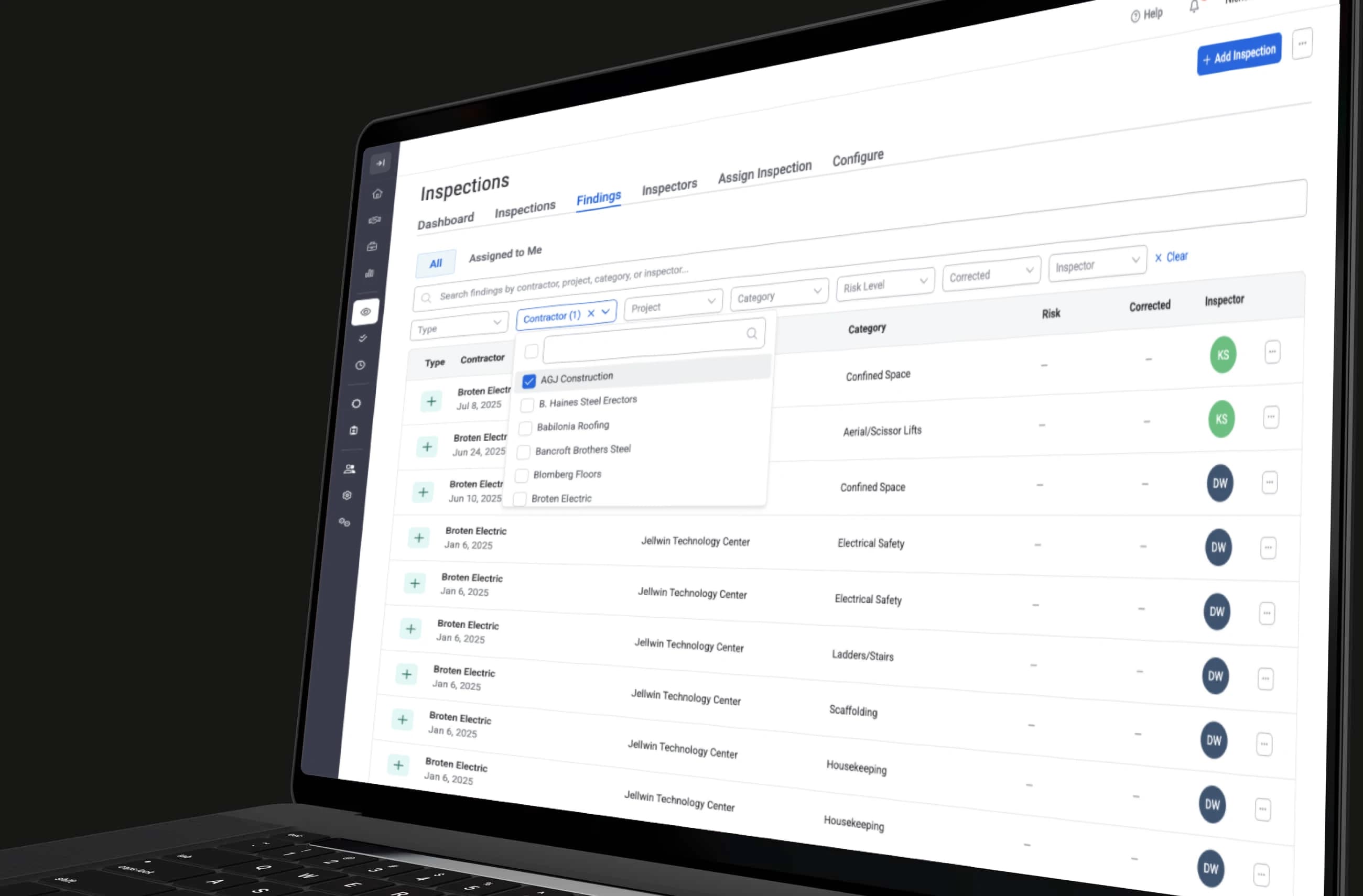Check the Babilonia Roofing checkbox

click(525, 428)
